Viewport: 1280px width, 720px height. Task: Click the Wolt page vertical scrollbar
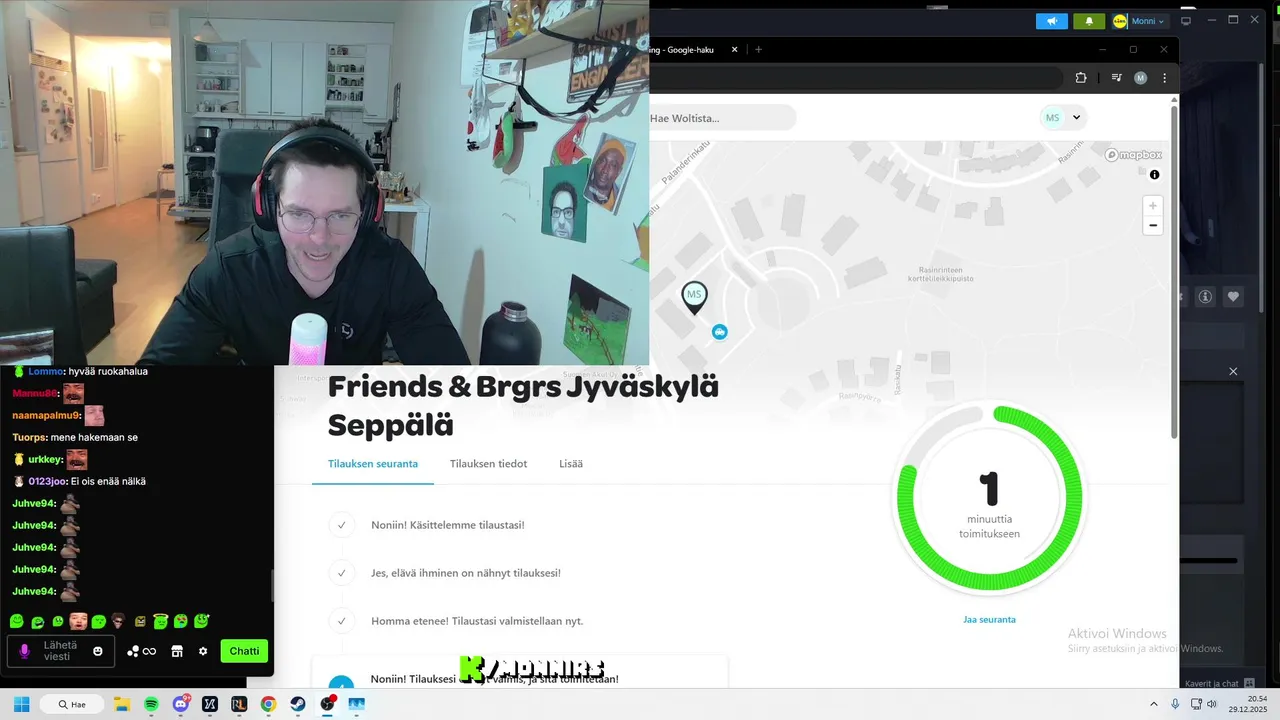[x=1174, y=270]
